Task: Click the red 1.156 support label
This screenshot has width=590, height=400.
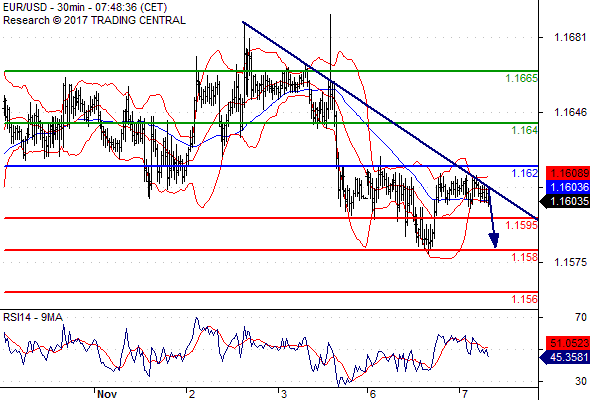Action: tap(525, 299)
